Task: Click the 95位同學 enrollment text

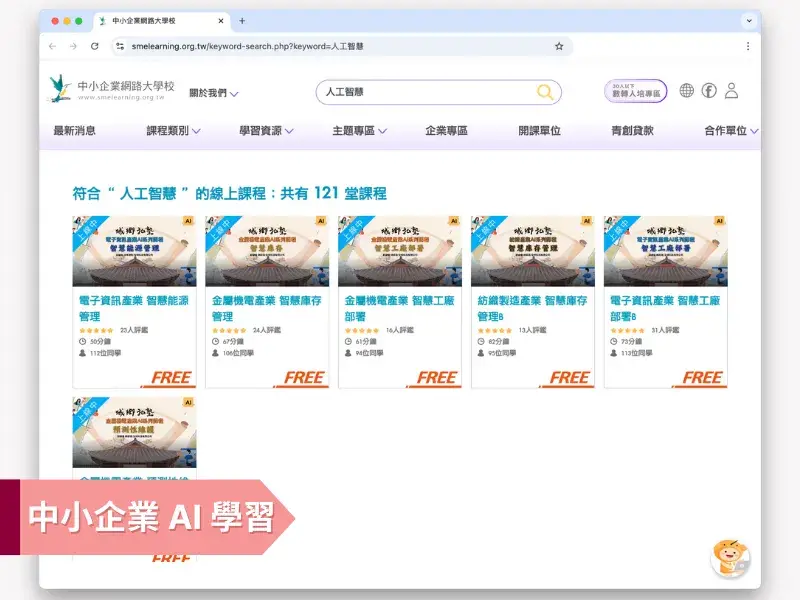Action: coord(502,353)
